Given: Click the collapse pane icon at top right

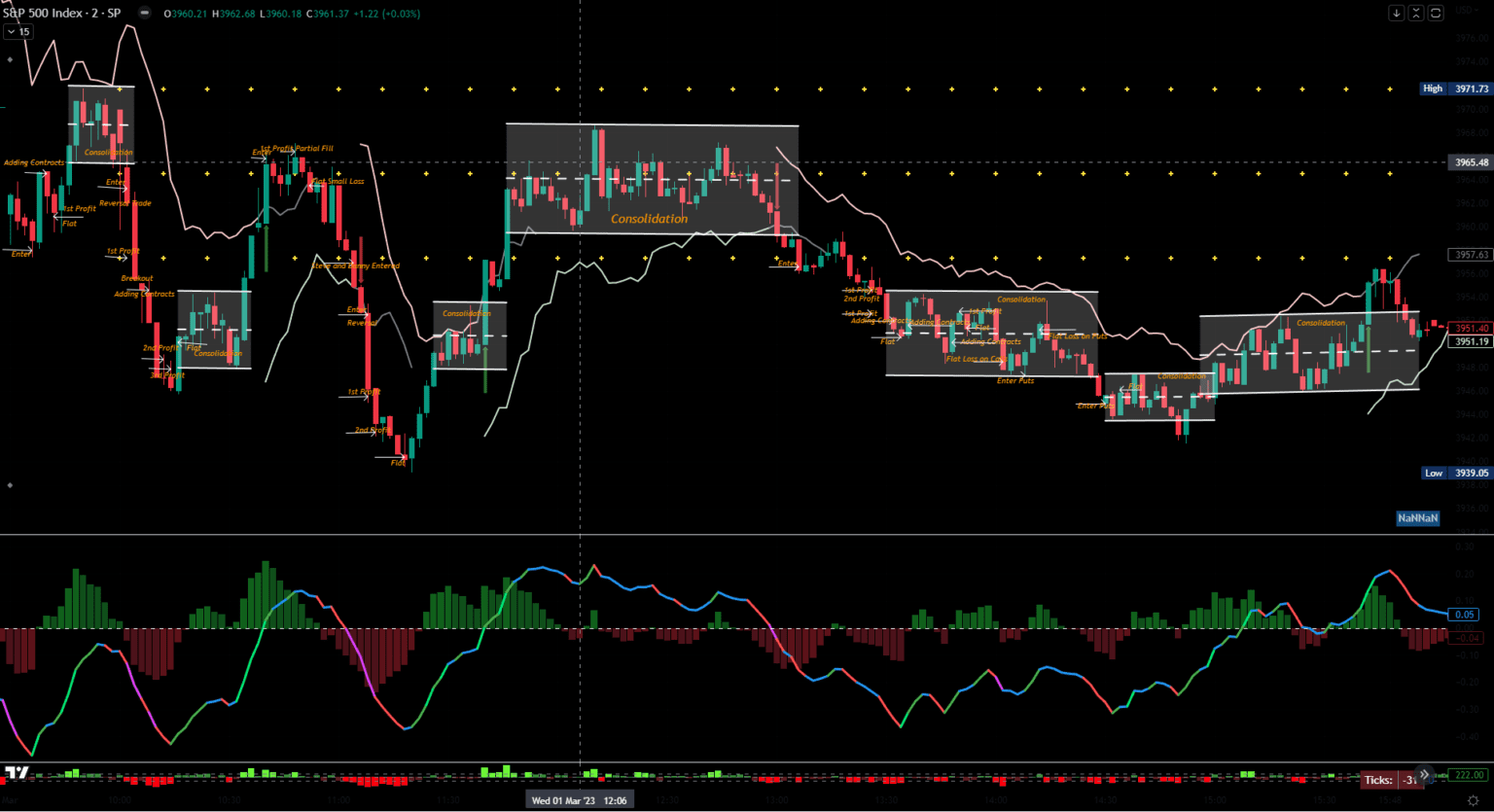Looking at the screenshot, I should (x=1416, y=13).
